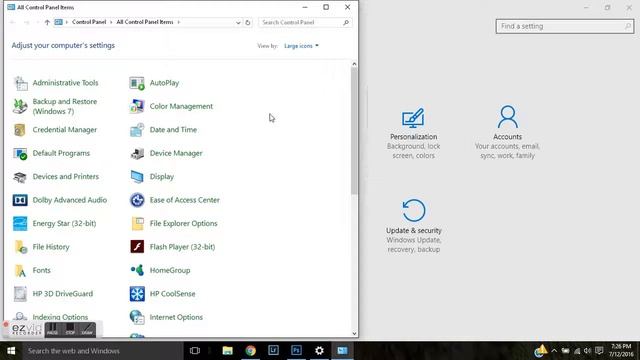Click Control Panel in the breadcrumb path
This screenshot has height=360, width=640.
pos(89,22)
